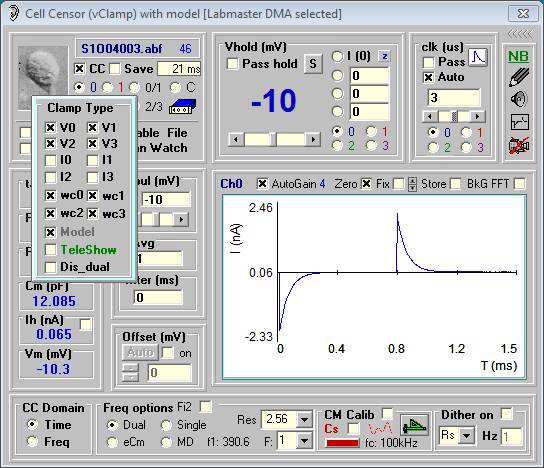Uncheck wc3 in Clamp Type popup

[x=92, y=213]
